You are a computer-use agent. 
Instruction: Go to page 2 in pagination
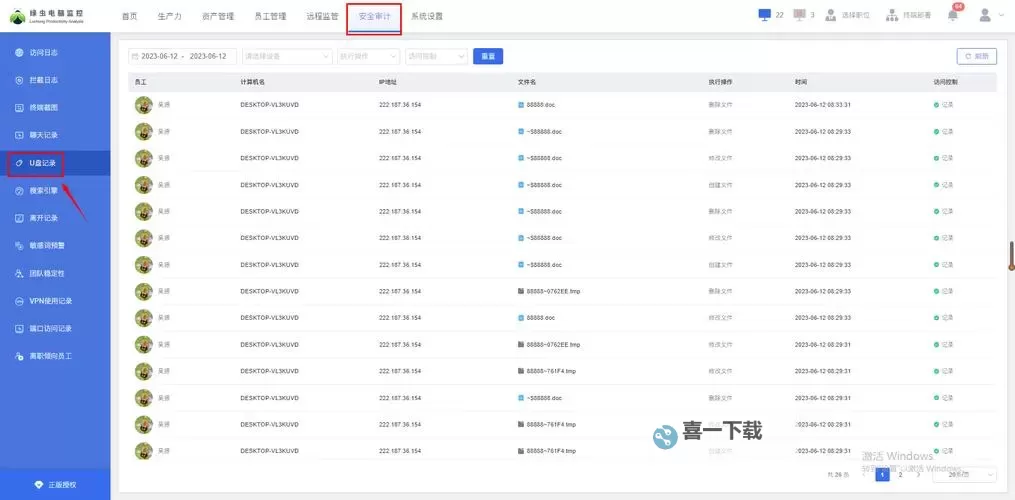coord(900,475)
